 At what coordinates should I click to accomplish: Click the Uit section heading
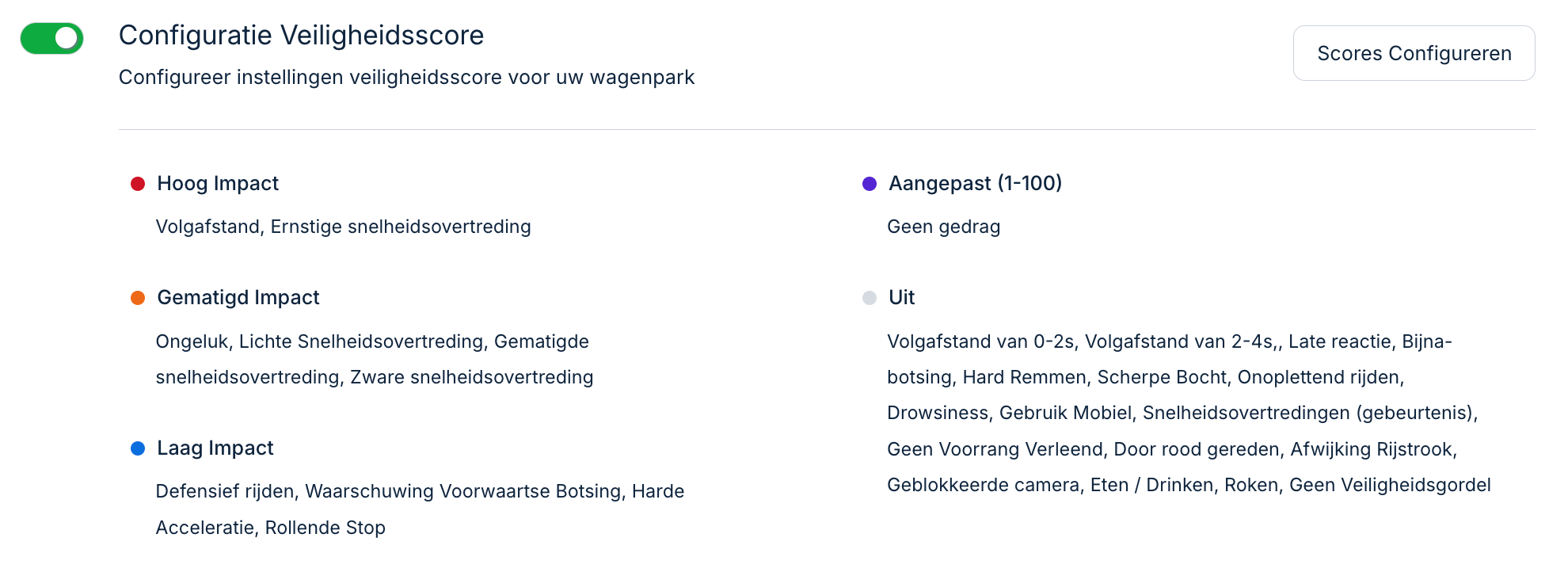[900, 298]
